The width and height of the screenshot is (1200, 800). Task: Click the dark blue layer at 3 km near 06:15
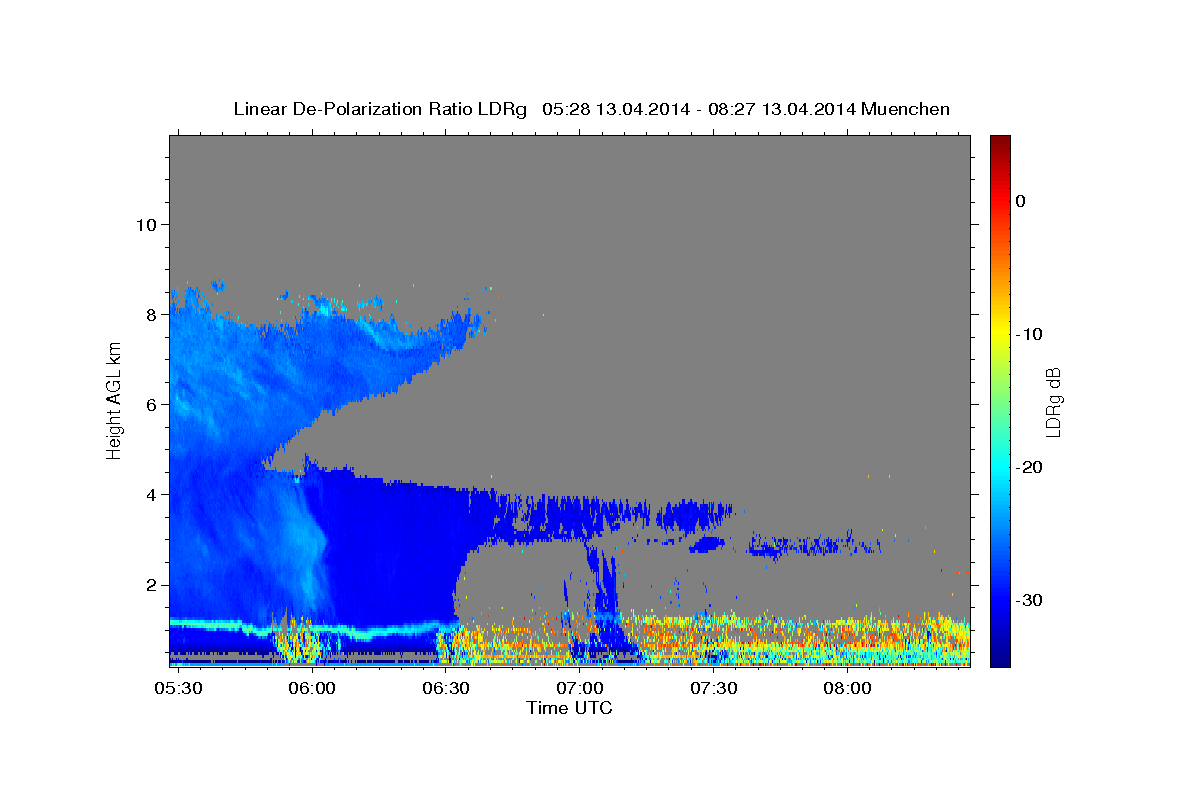[380, 540]
